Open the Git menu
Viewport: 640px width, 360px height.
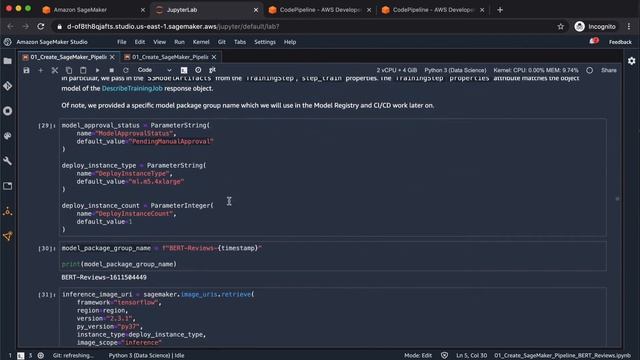click(x=222, y=42)
